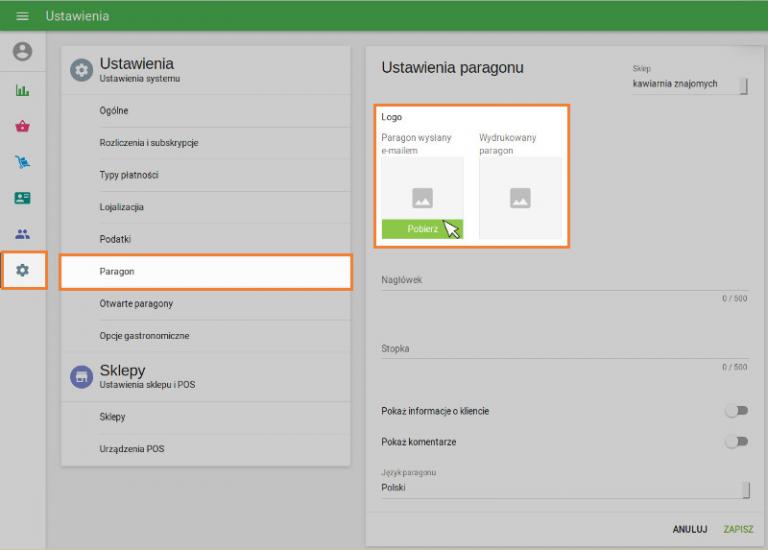
Task: Open the employees ID card icon
Action: (22, 198)
